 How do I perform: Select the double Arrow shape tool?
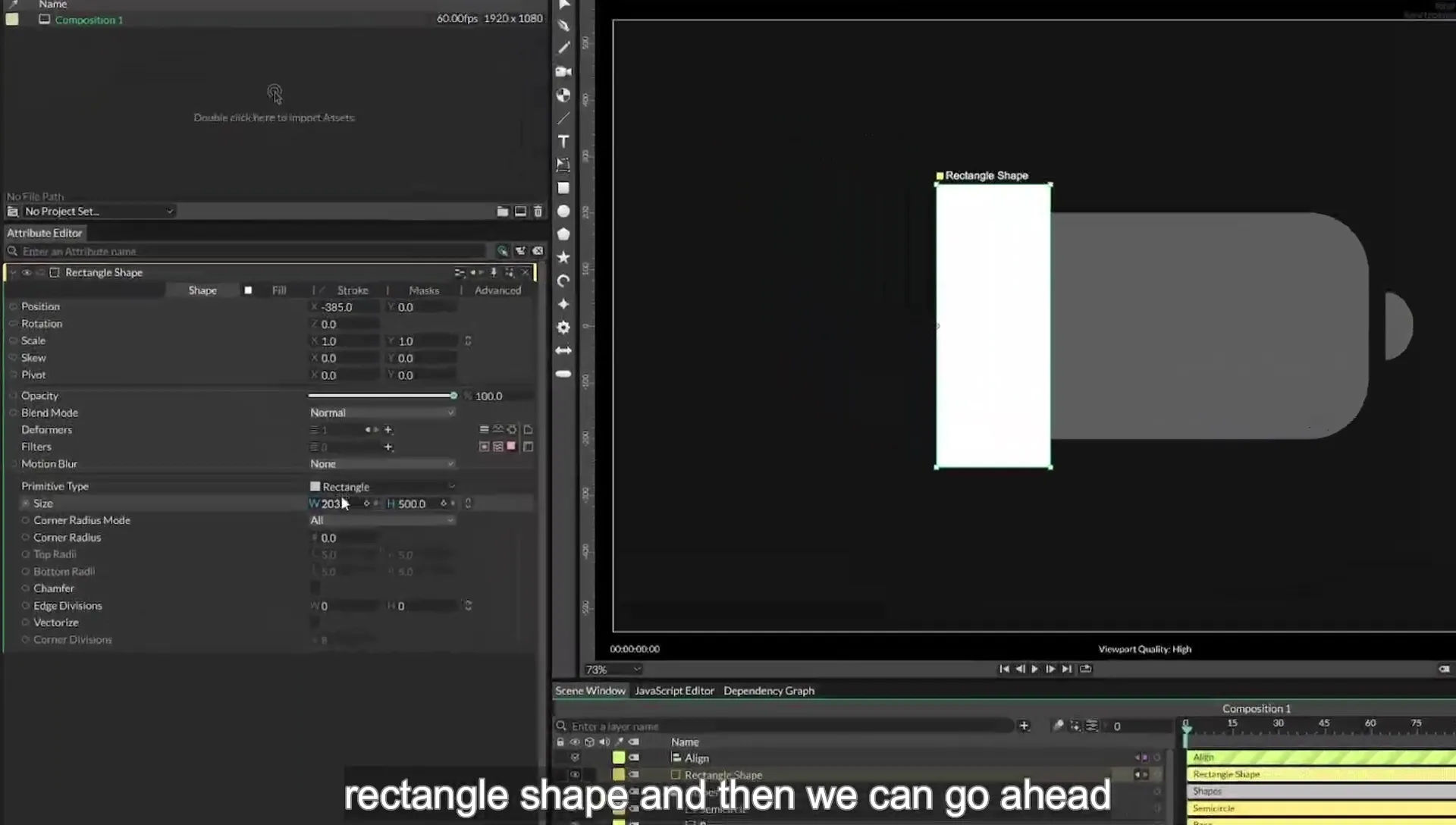[x=563, y=350]
